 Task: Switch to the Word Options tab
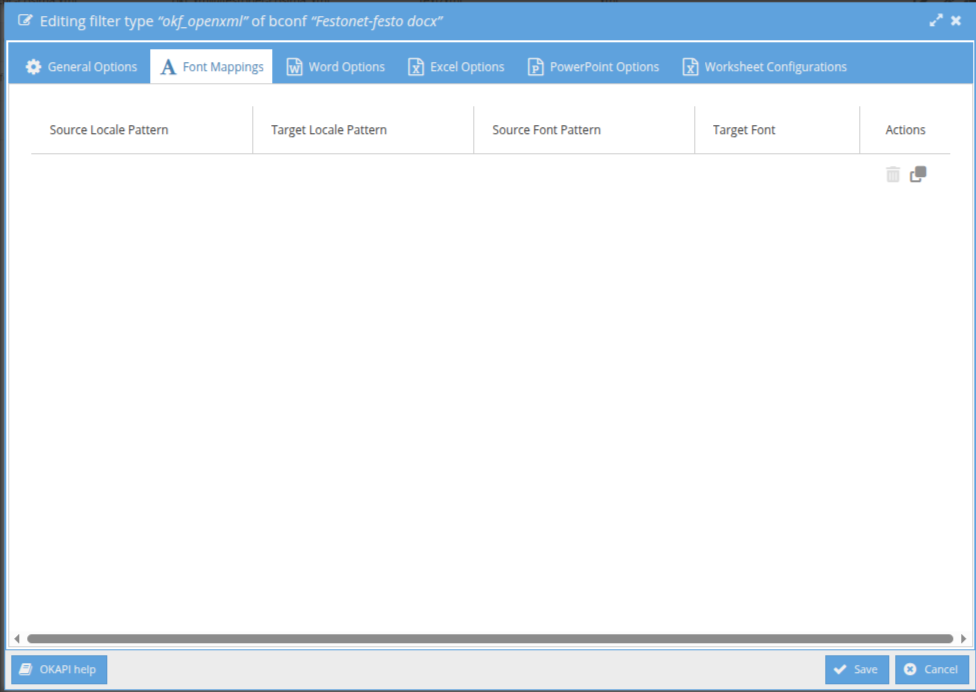point(335,67)
